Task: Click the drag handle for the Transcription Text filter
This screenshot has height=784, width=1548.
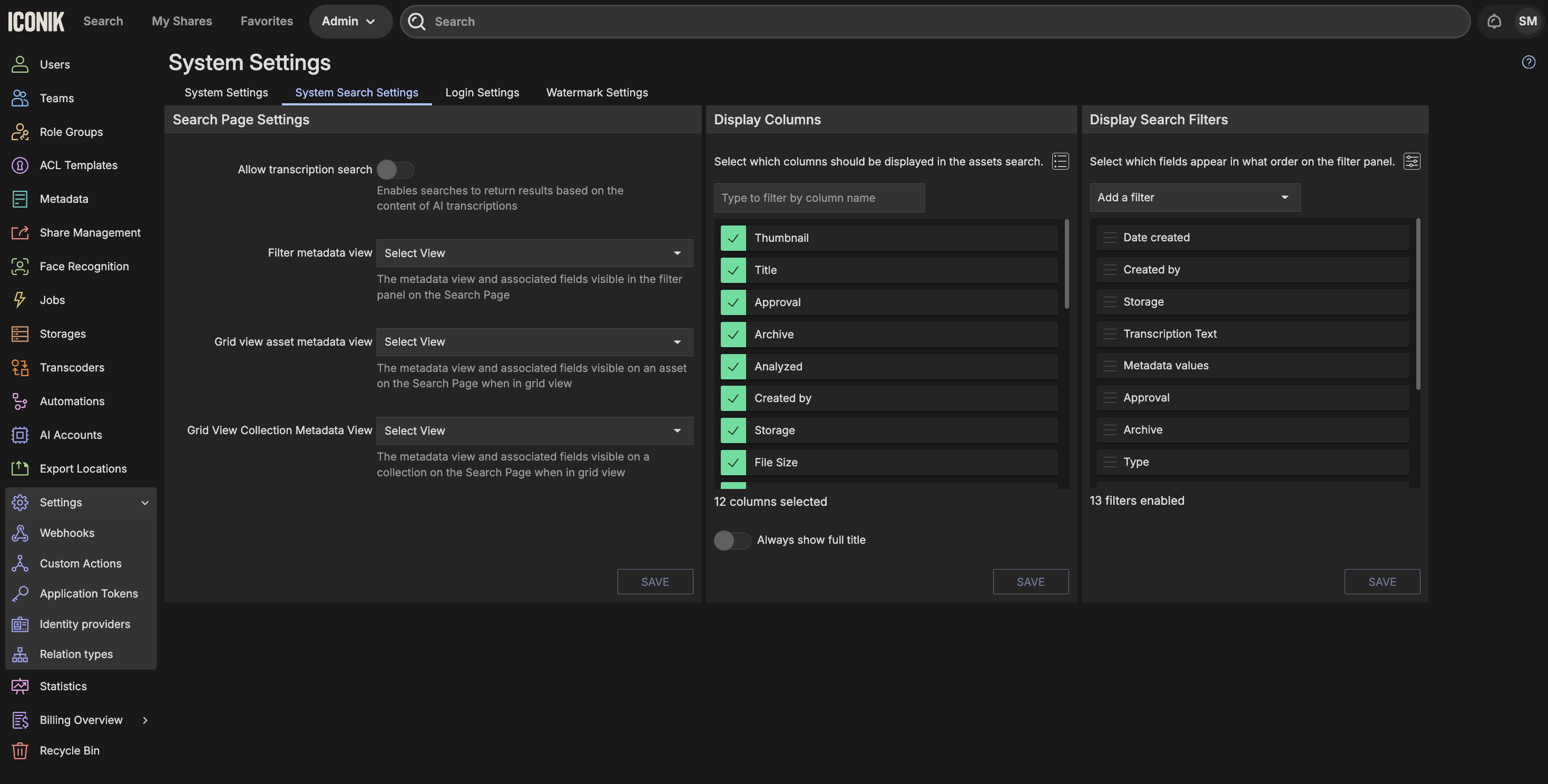Action: [x=1109, y=334]
